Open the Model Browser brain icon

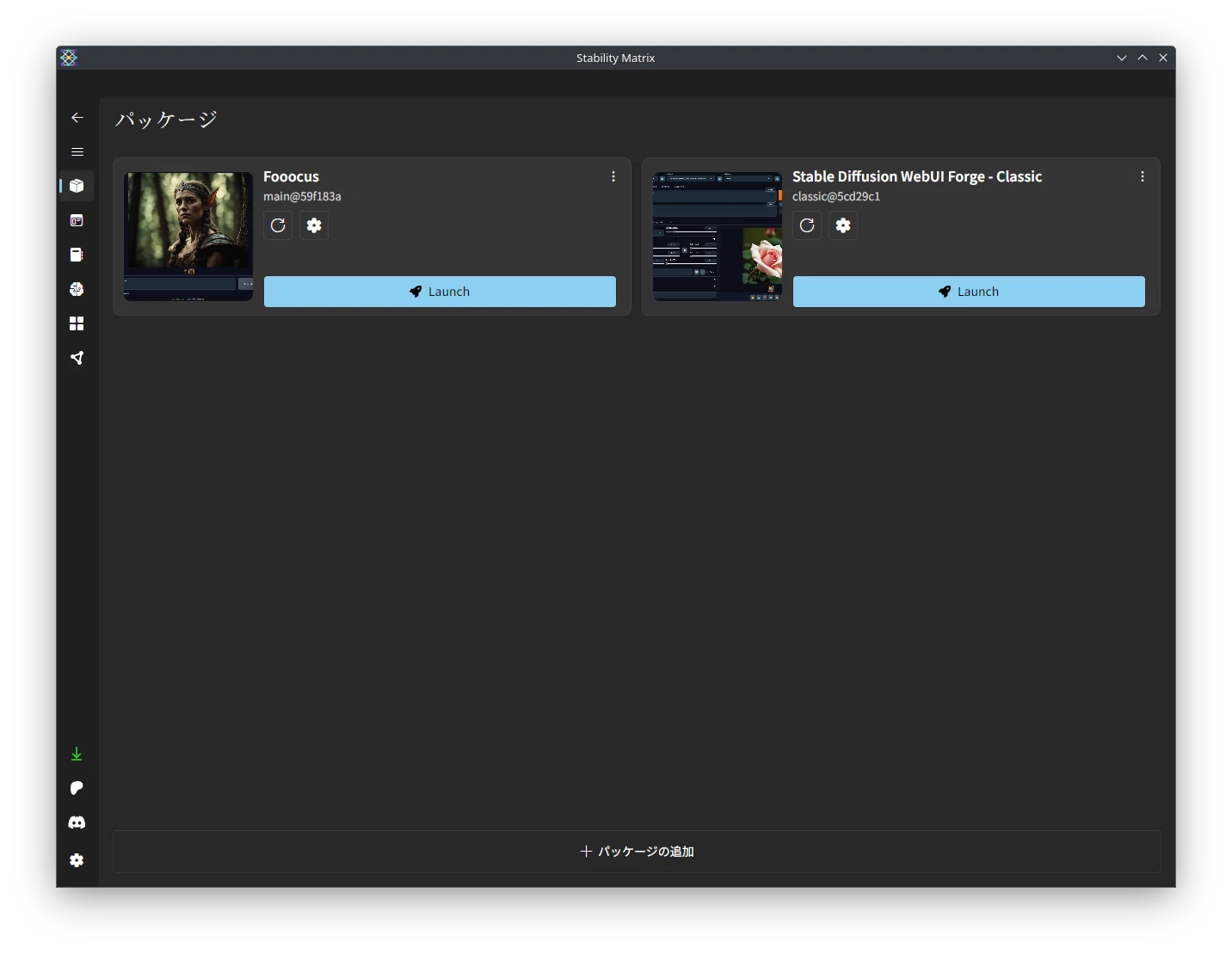(x=77, y=289)
